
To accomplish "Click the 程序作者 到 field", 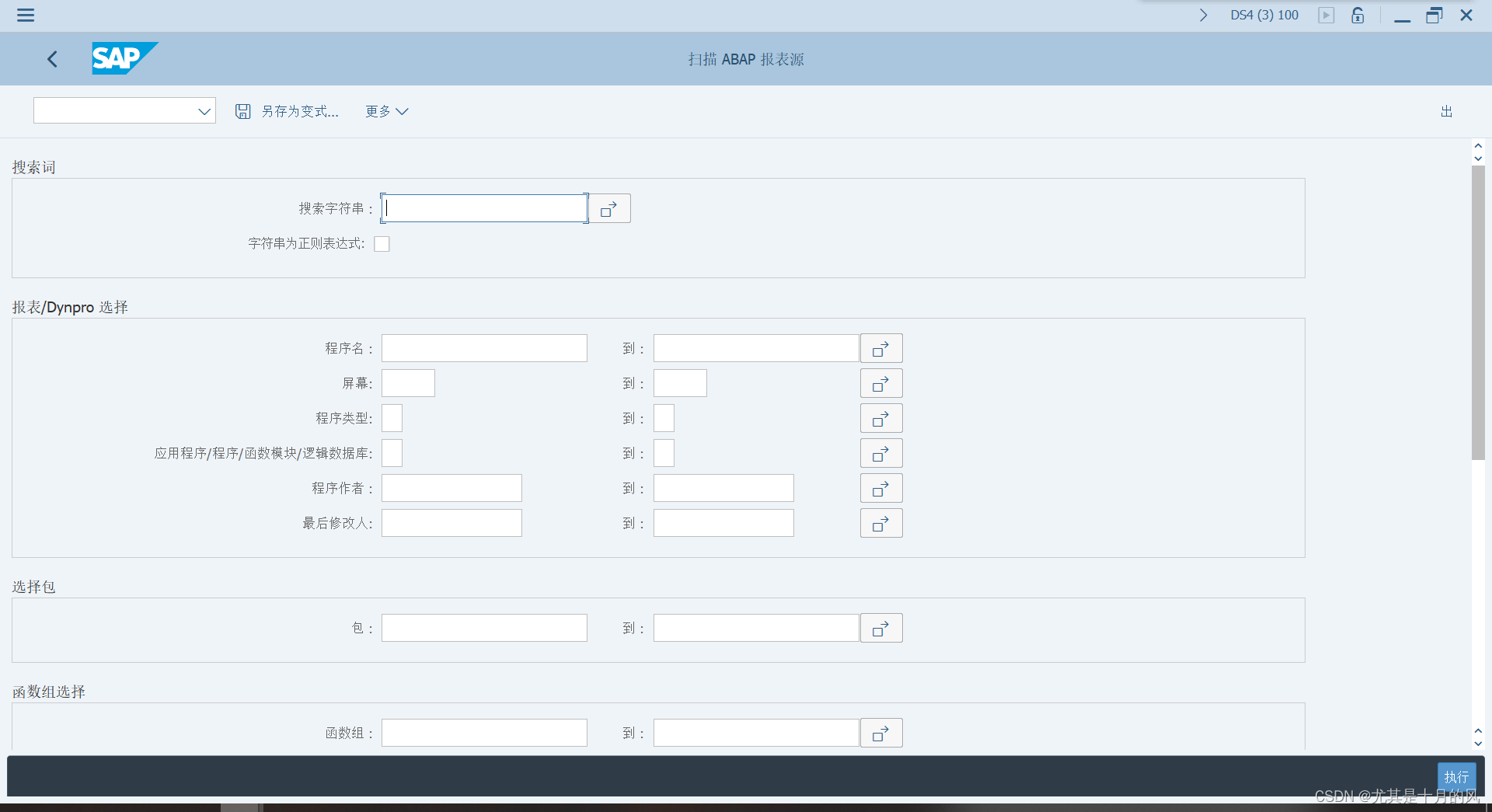I will click(723, 488).
